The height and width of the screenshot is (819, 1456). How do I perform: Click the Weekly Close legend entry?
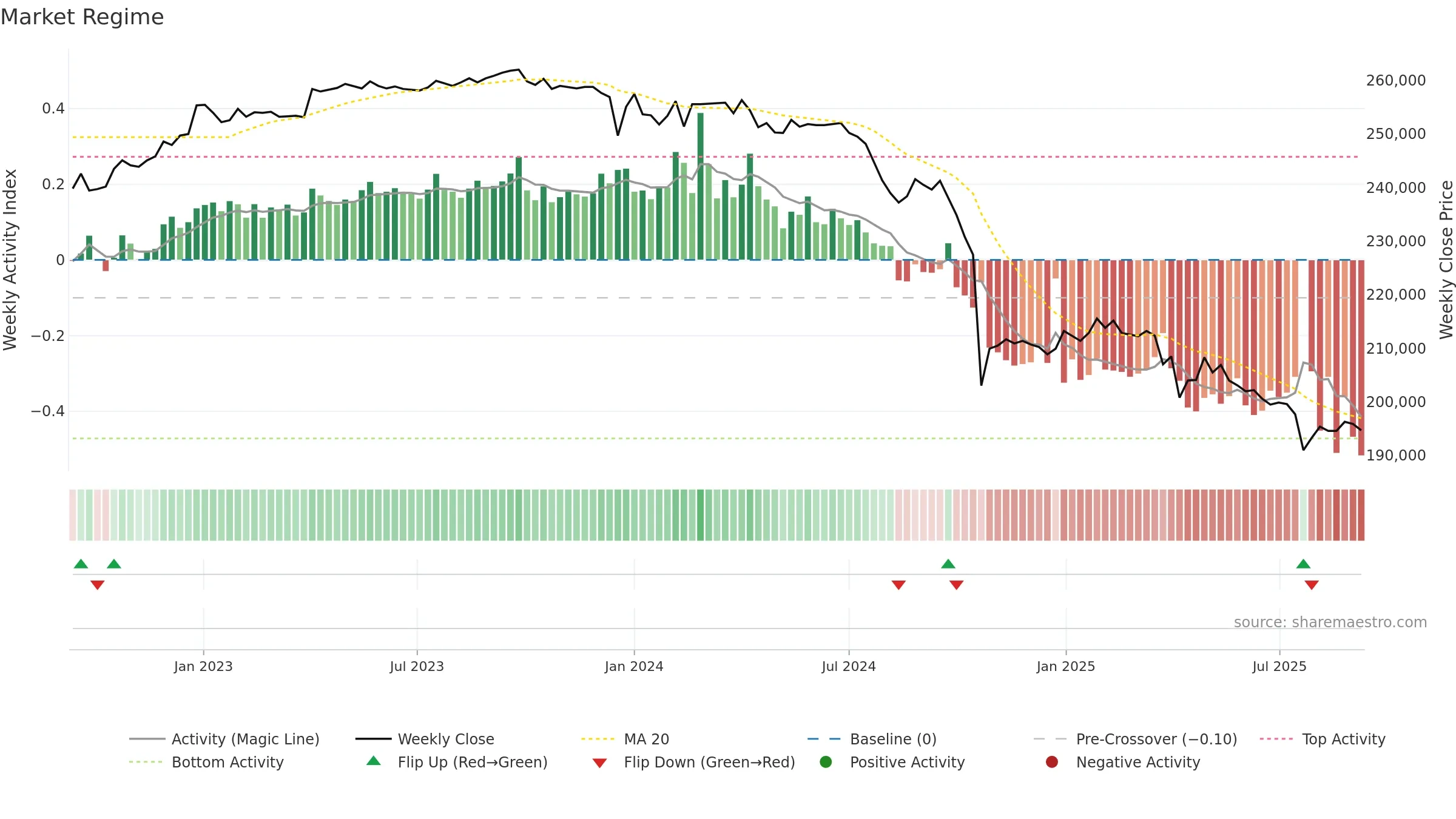(425, 739)
